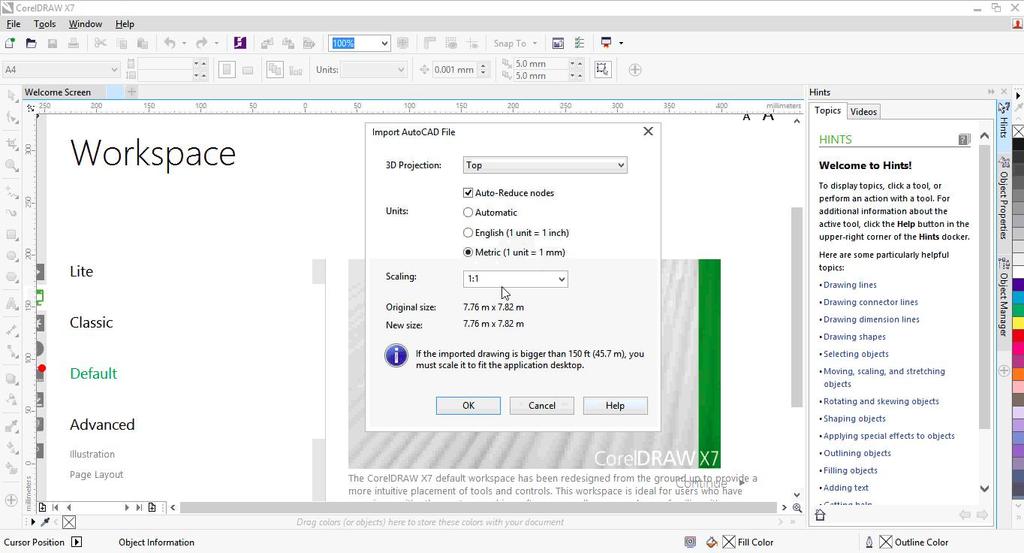Click the yellow swatch in color palette
The width and height of the screenshot is (1024, 553).
point(1018,323)
